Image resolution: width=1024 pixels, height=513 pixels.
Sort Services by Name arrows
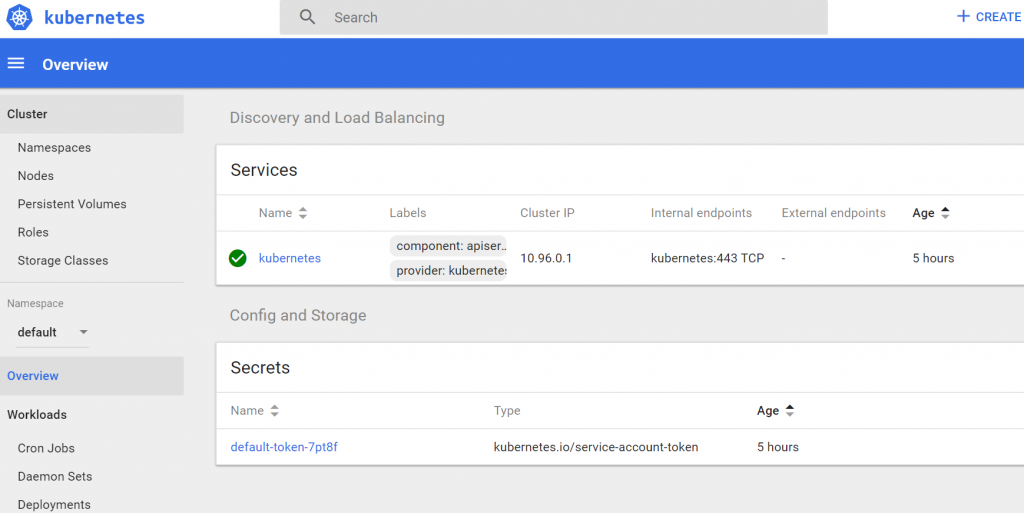302,213
